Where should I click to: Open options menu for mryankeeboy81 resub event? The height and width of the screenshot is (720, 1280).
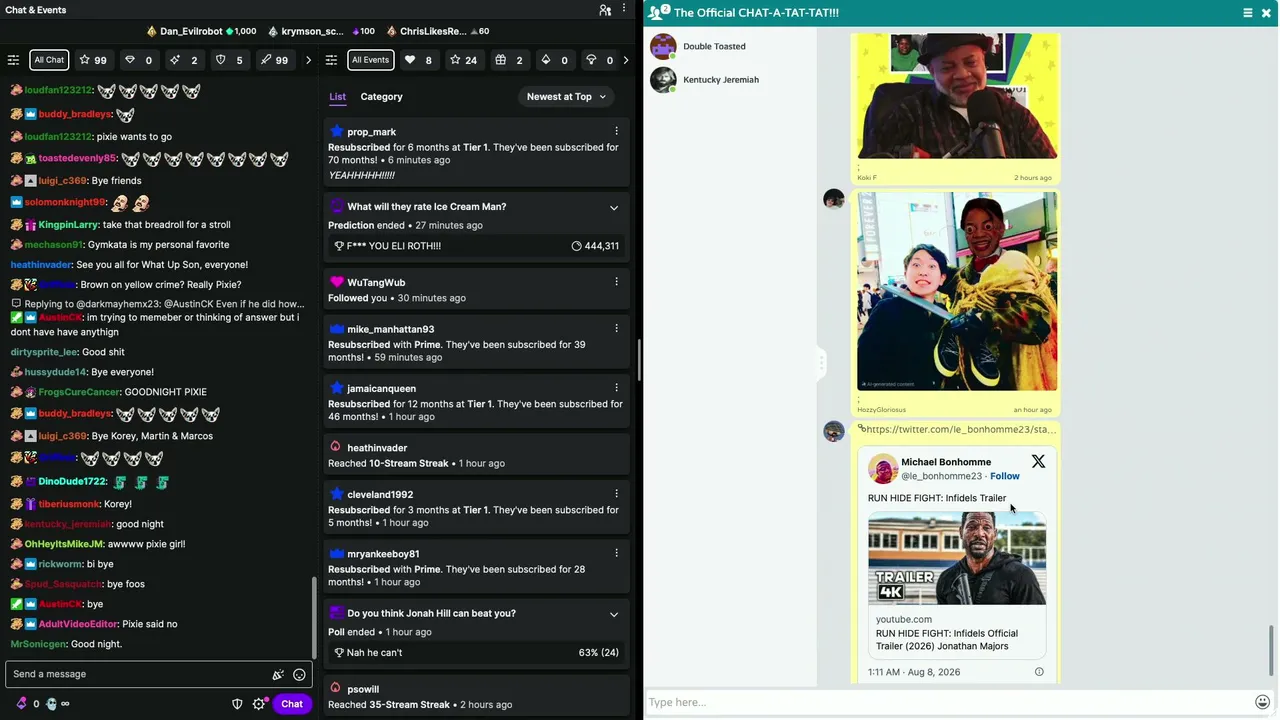(616, 553)
